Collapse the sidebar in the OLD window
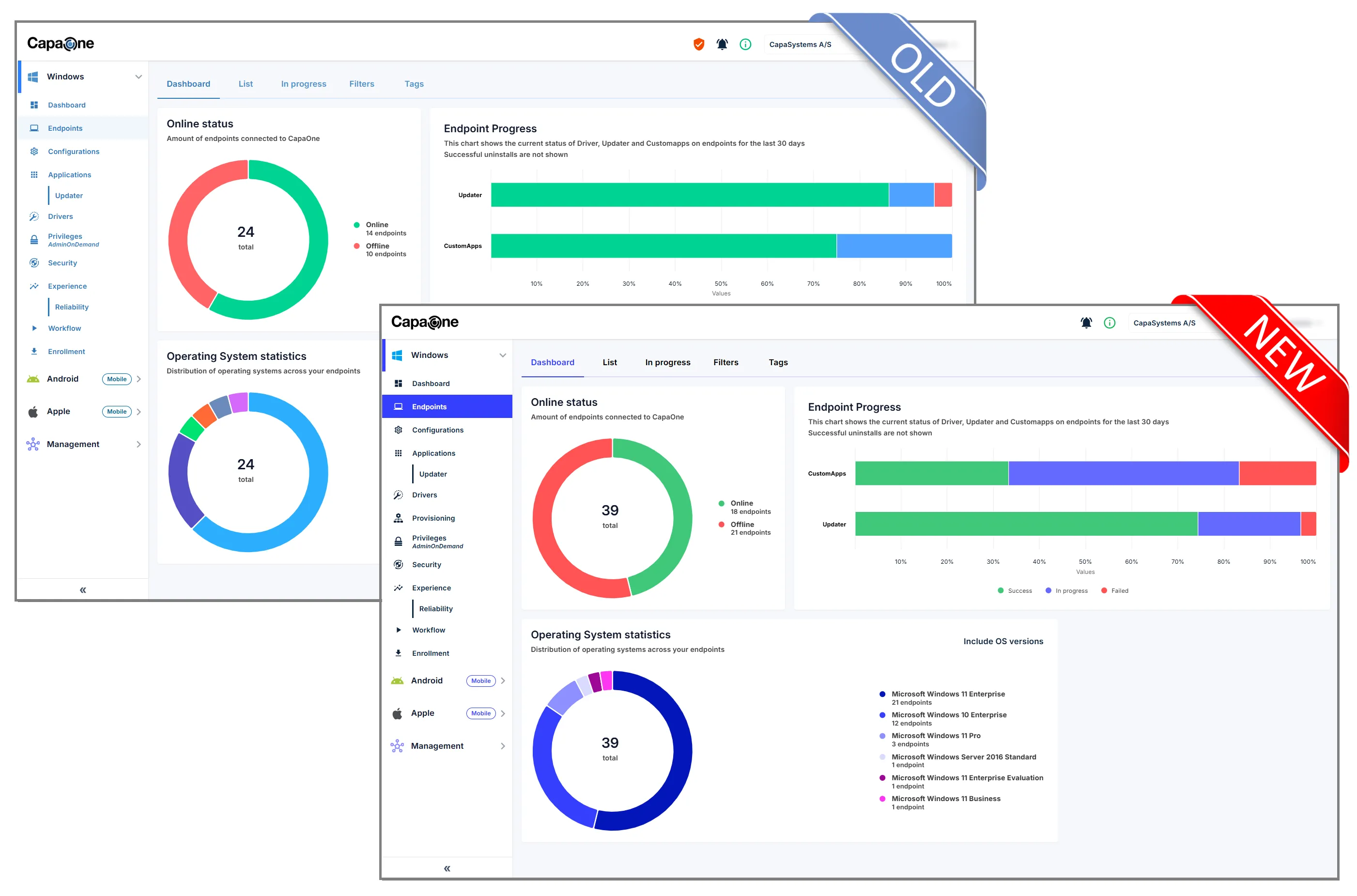 click(83, 590)
